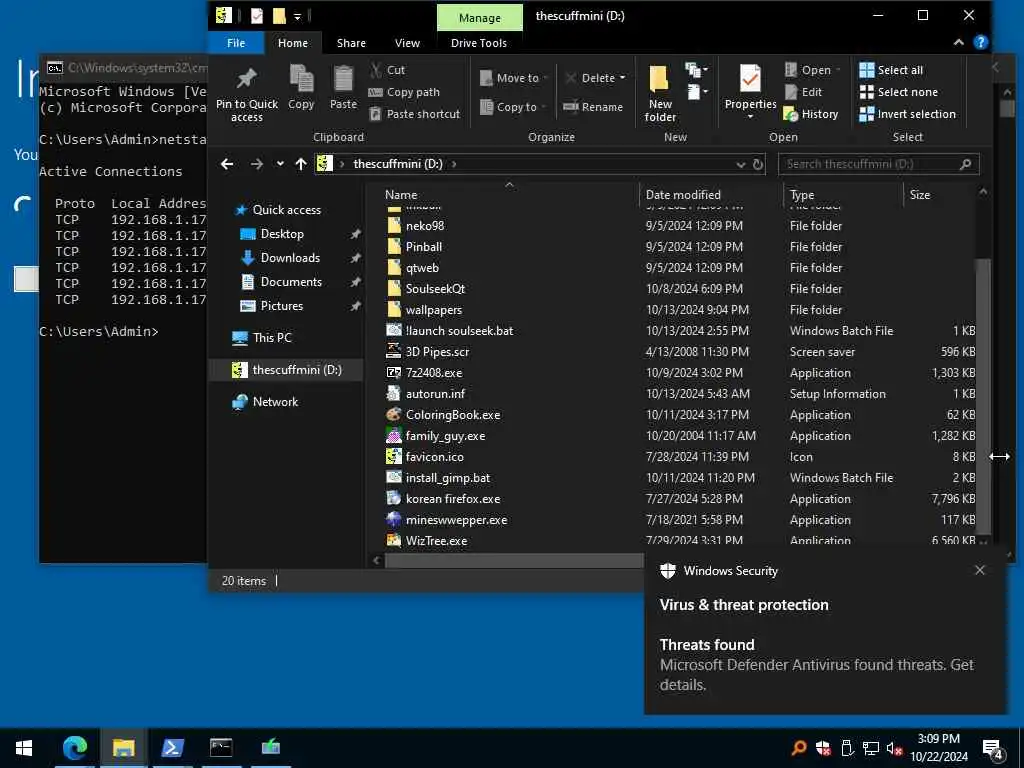Viewport: 1024px width, 768px height.
Task: Sort by the Type column header
Action: click(843, 195)
